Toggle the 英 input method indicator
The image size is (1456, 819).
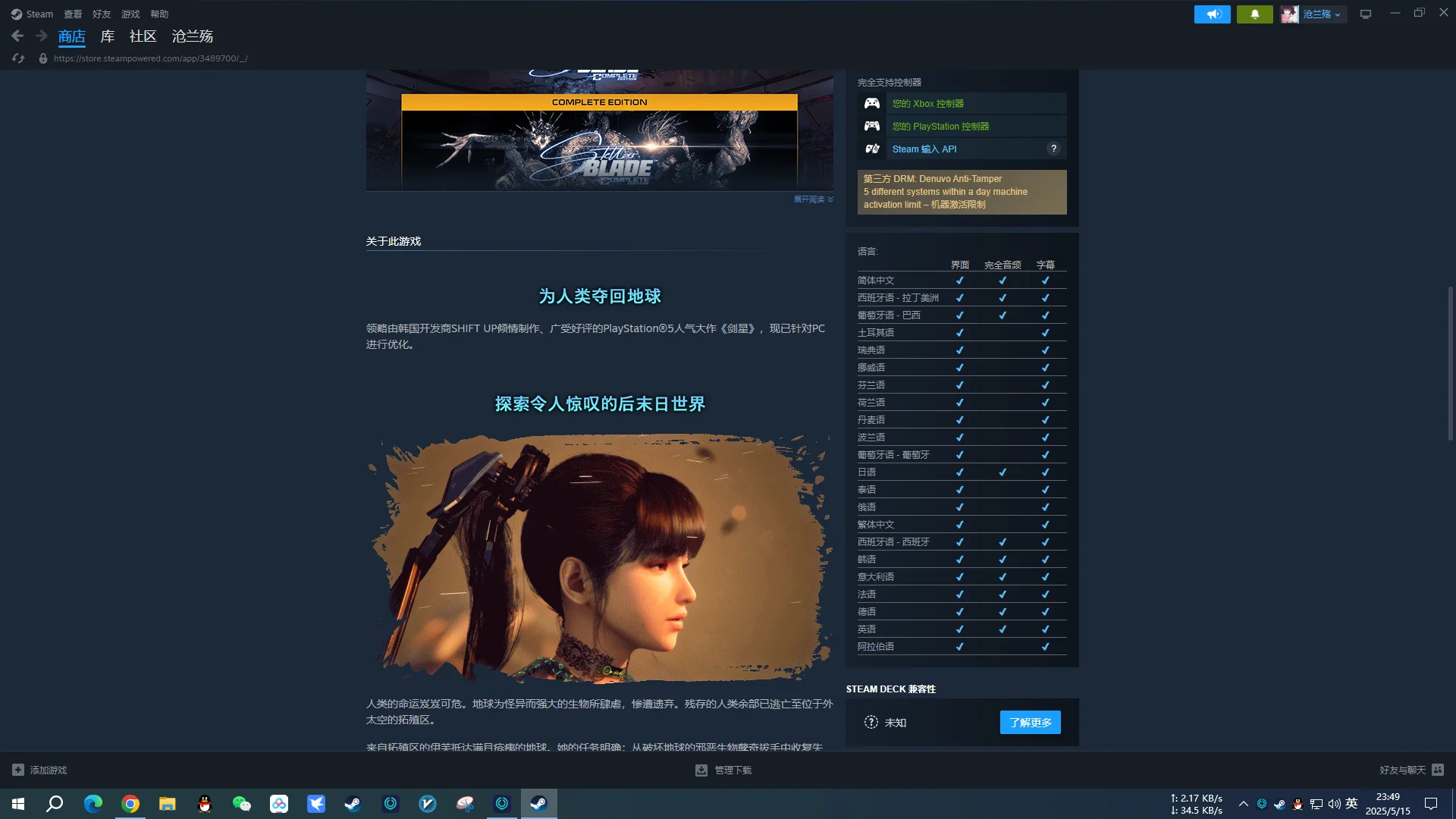[x=1351, y=804]
